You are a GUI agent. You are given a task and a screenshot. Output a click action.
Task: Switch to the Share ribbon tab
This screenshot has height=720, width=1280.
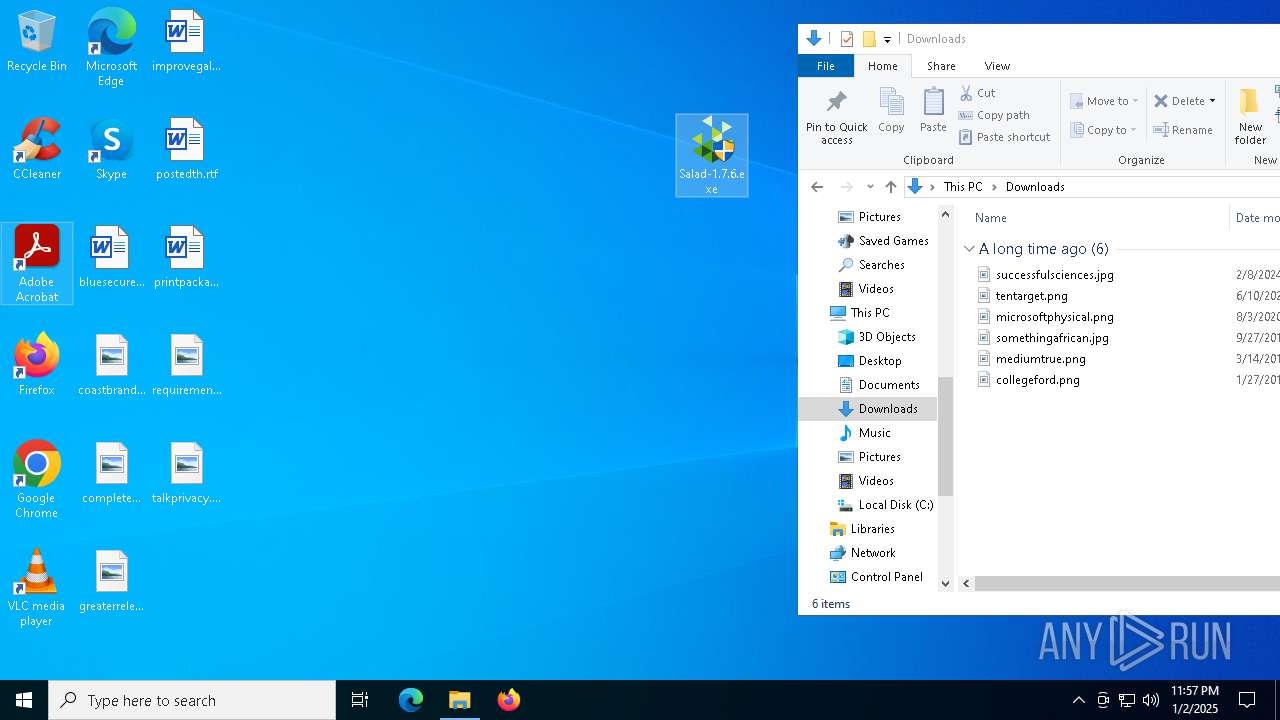941,66
